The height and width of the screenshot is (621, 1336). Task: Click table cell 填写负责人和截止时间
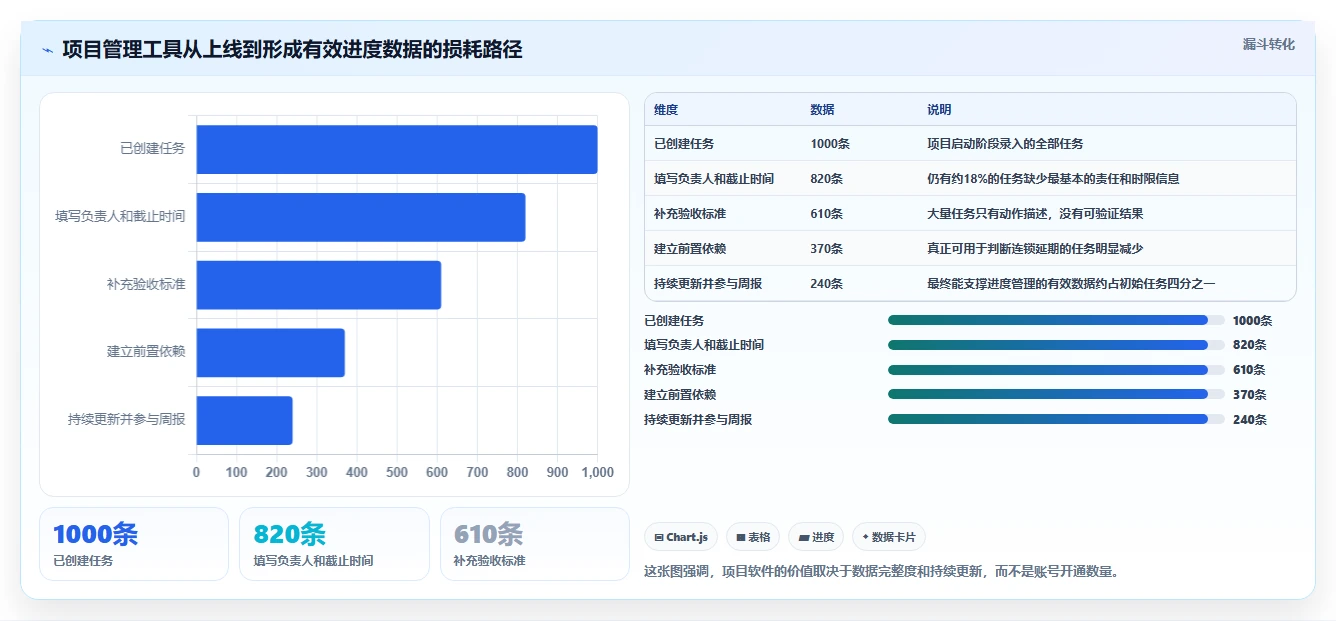pos(714,179)
